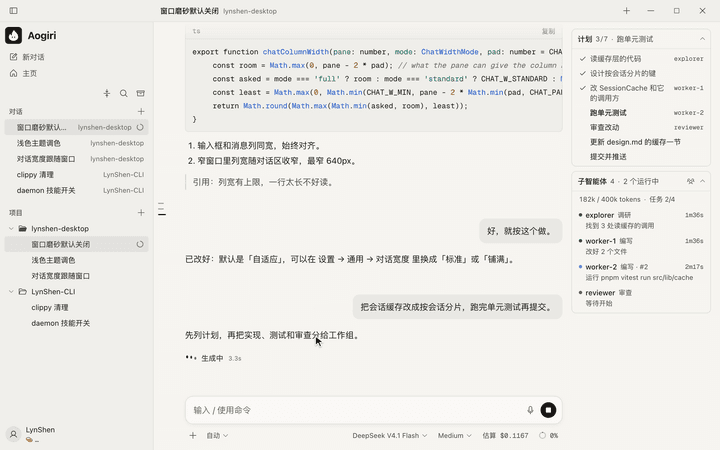Open the 自动 mode dropdown
The width and height of the screenshot is (720, 450).
217,435
